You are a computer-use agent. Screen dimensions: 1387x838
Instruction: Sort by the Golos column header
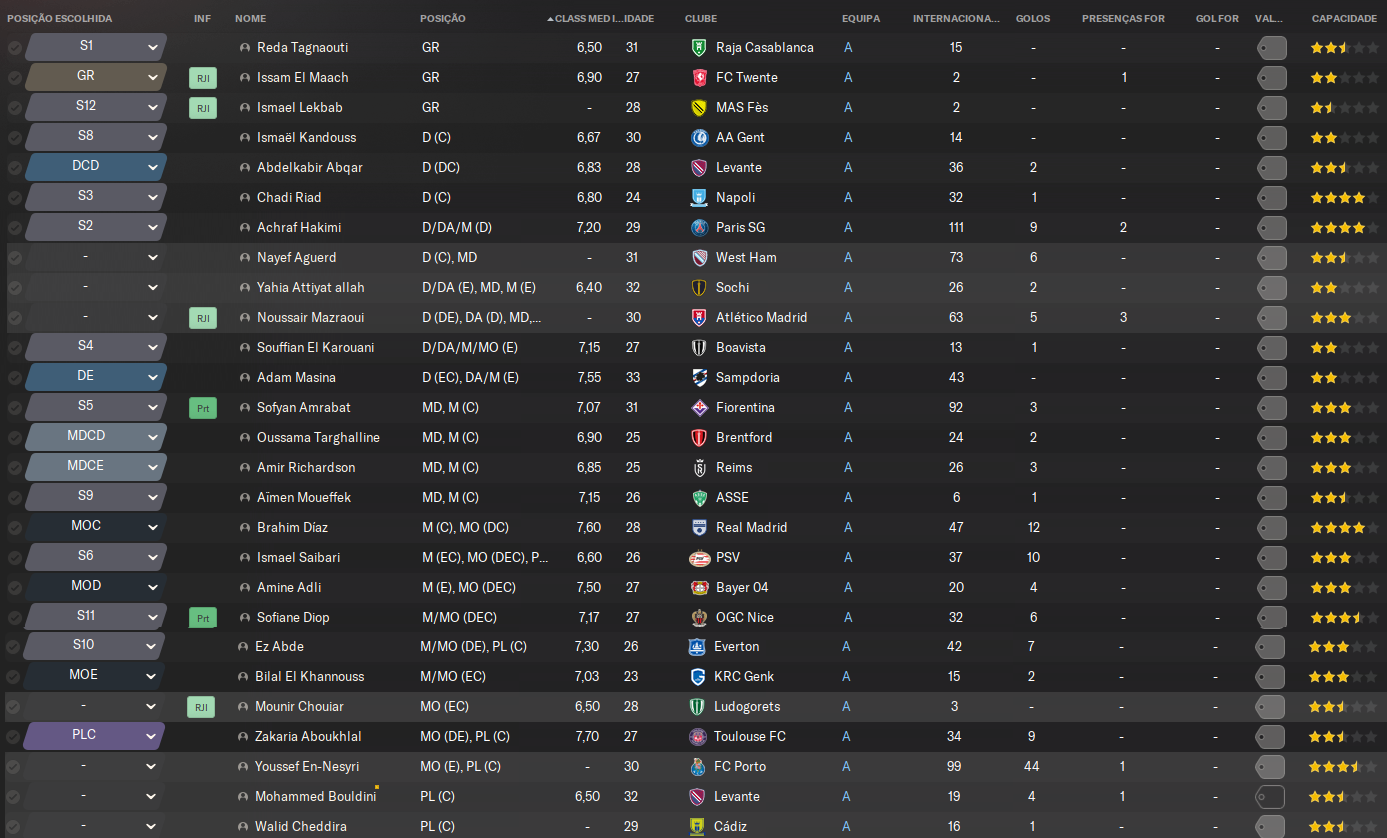[x=1032, y=19]
